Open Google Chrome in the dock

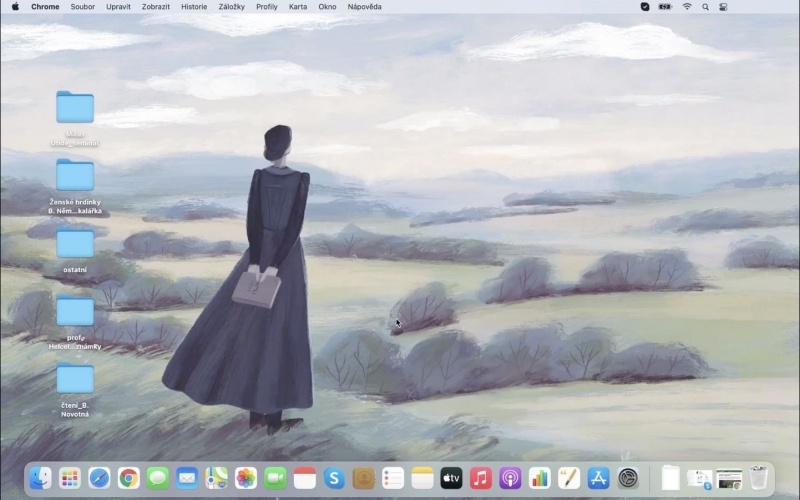point(128,478)
